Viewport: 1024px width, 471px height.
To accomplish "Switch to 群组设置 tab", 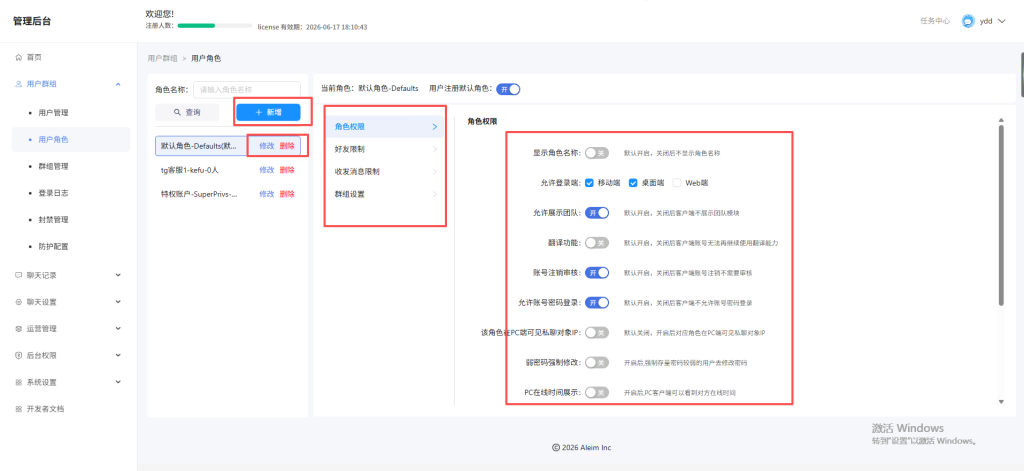I will click(384, 194).
